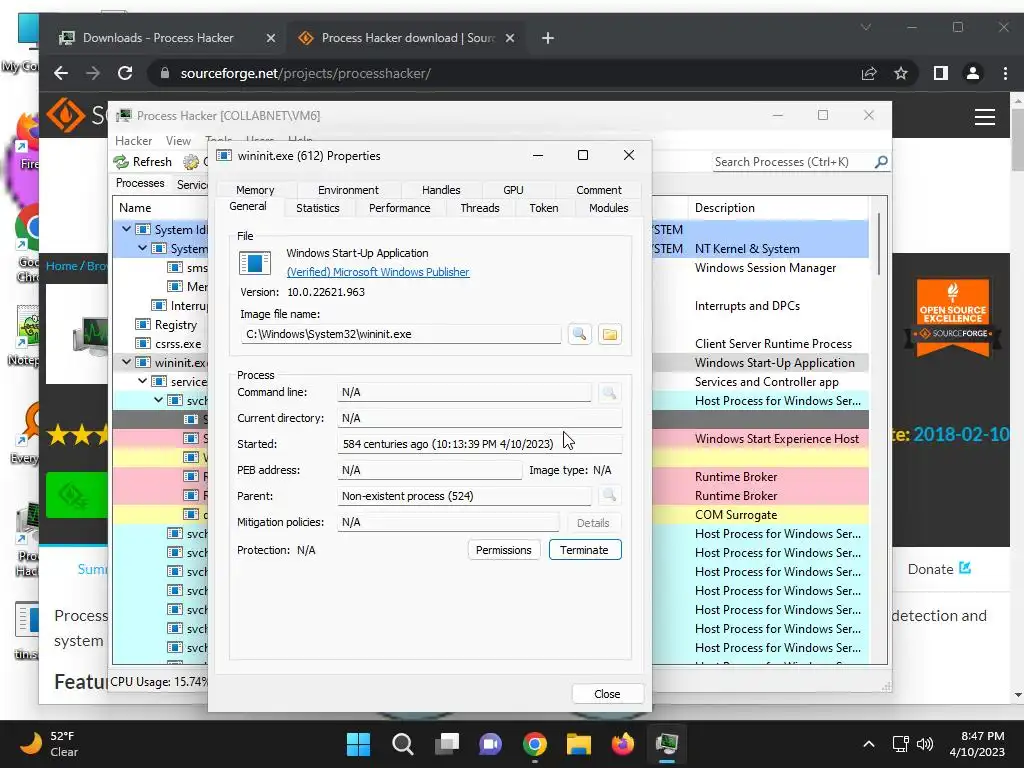Click the Chrome reload page icon

[125, 73]
